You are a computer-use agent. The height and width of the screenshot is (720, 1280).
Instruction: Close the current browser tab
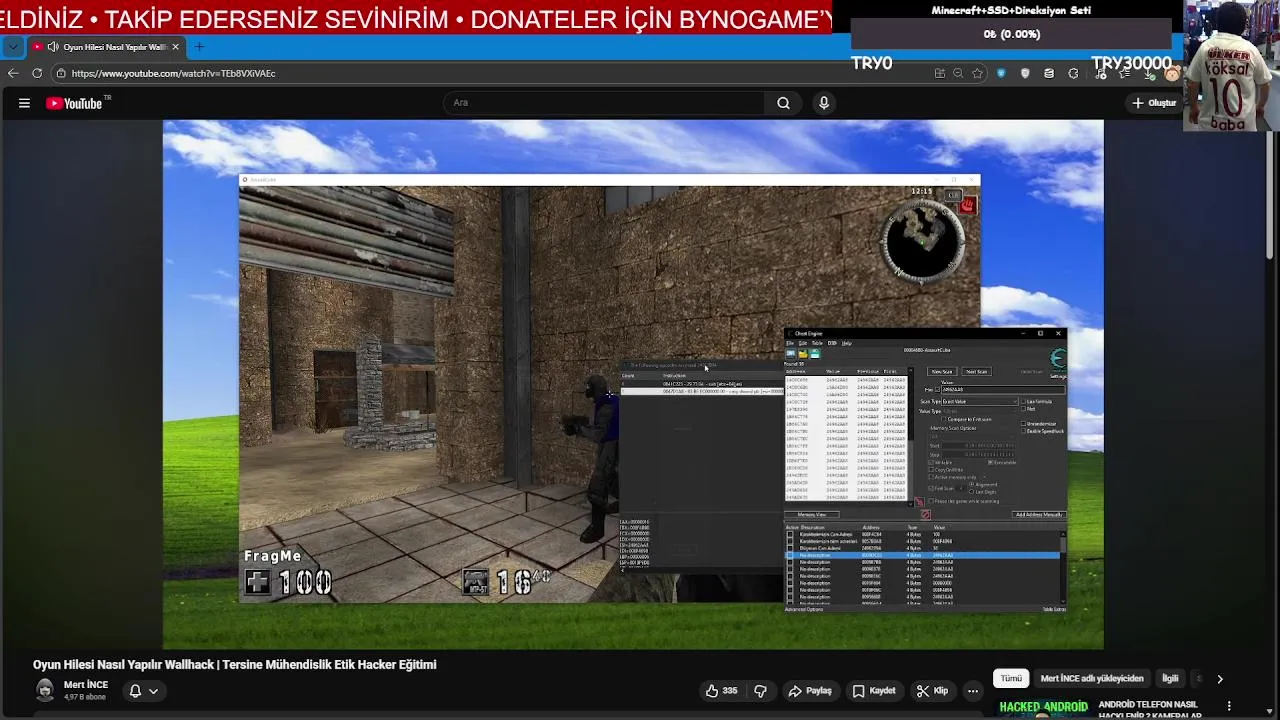(176, 47)
